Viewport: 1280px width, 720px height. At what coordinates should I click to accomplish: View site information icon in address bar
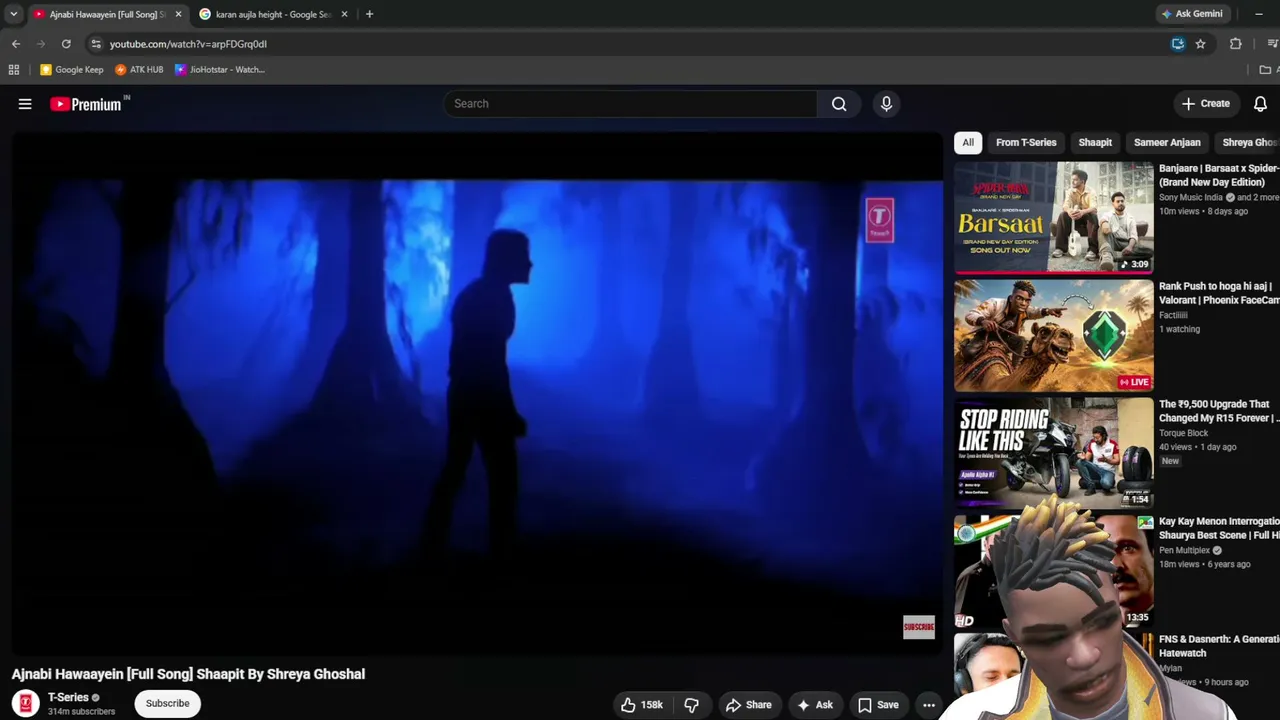(x=95, y=44)
